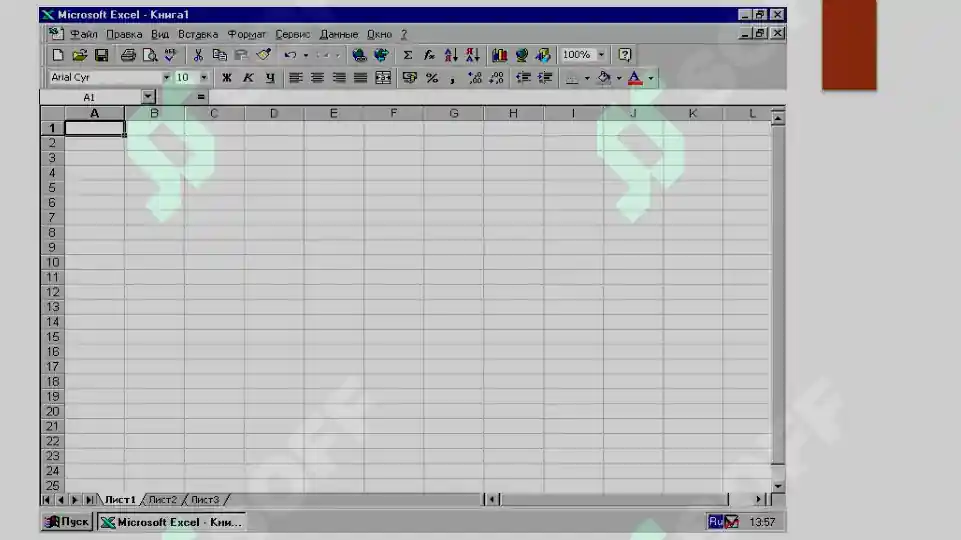
Task: Open the Вставка menu
Action: (x=198, y=34)
